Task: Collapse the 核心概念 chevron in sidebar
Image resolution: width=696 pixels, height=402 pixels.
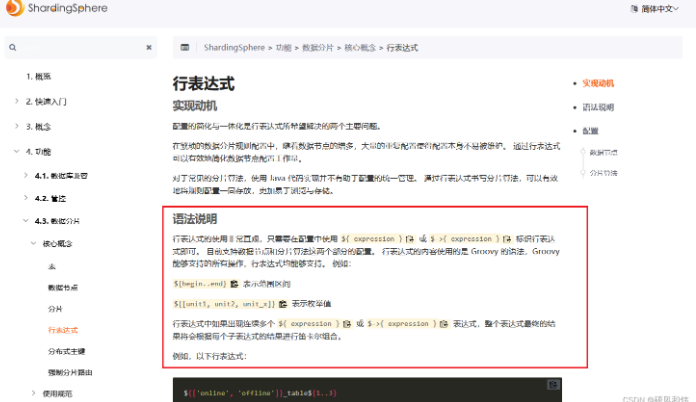Action: click(34, 243)
